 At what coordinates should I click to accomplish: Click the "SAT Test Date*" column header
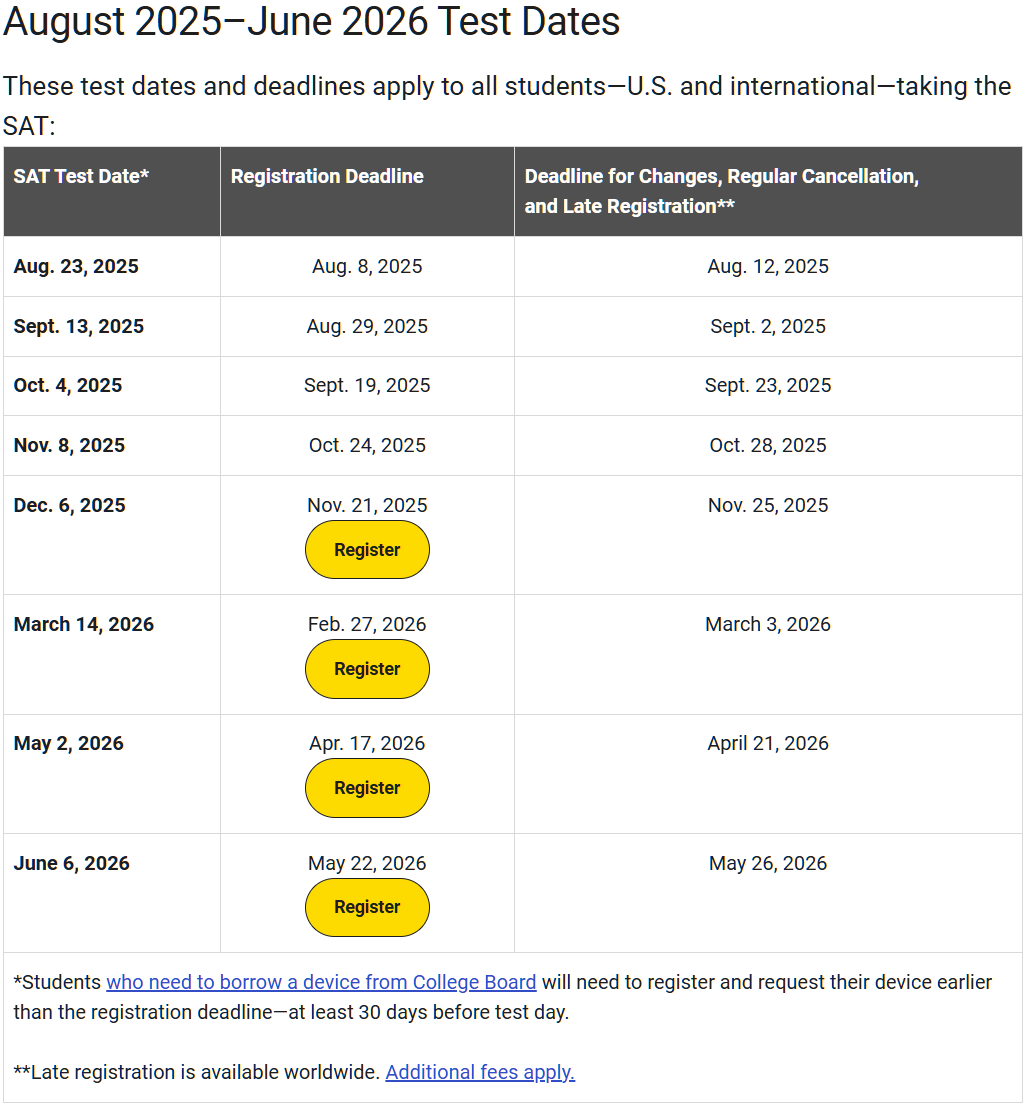click(81, 176)
